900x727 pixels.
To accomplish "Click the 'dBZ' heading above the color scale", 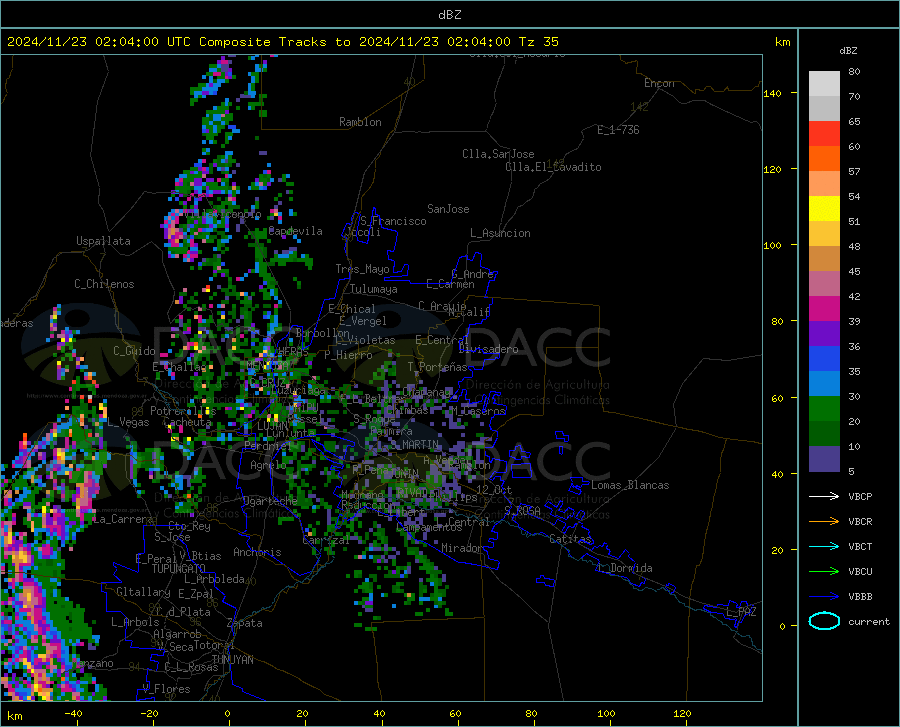I will tap(848, 50).
